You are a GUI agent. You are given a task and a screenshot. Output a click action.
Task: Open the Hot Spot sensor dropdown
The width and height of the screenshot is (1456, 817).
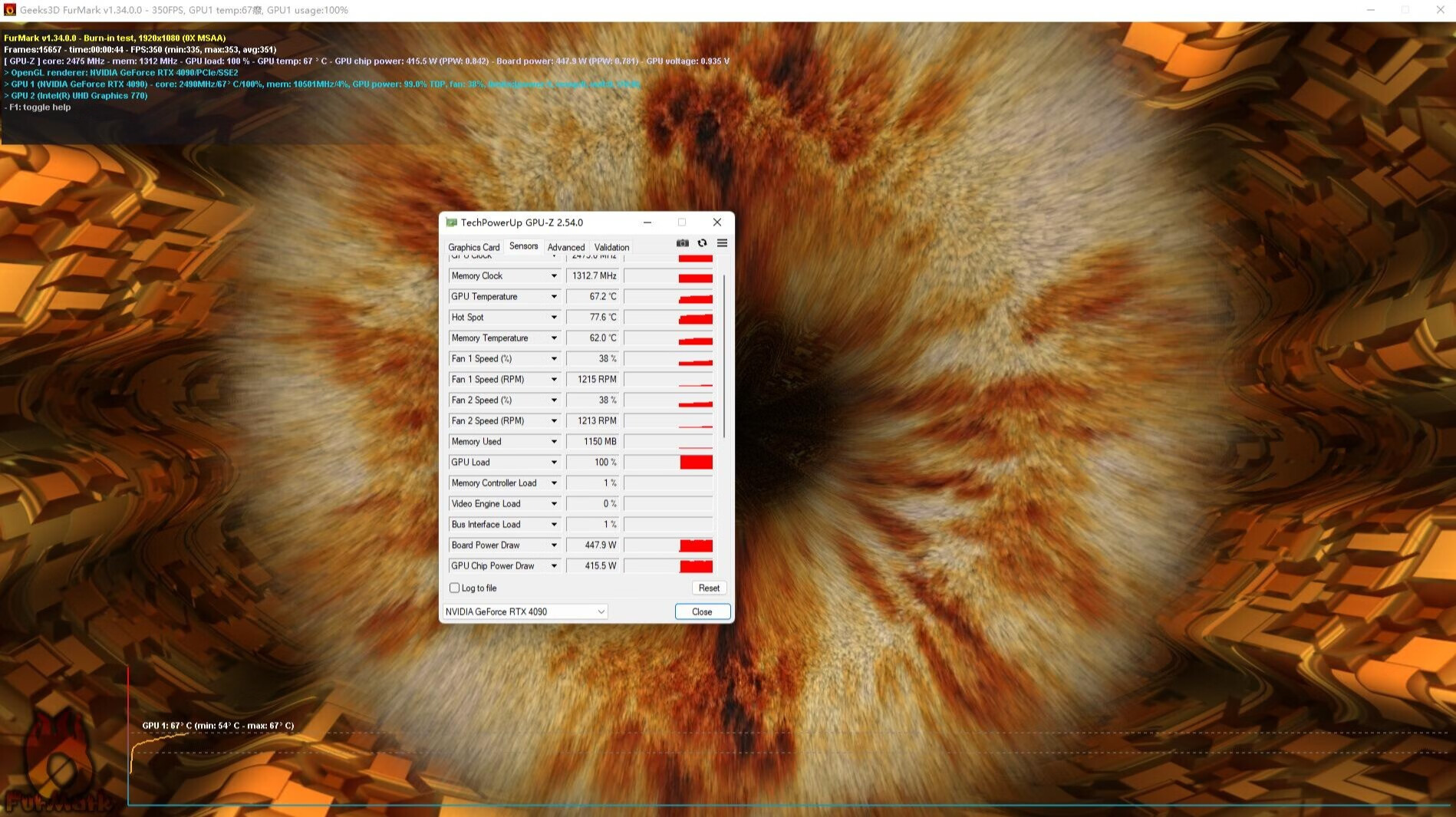(554, 318)
